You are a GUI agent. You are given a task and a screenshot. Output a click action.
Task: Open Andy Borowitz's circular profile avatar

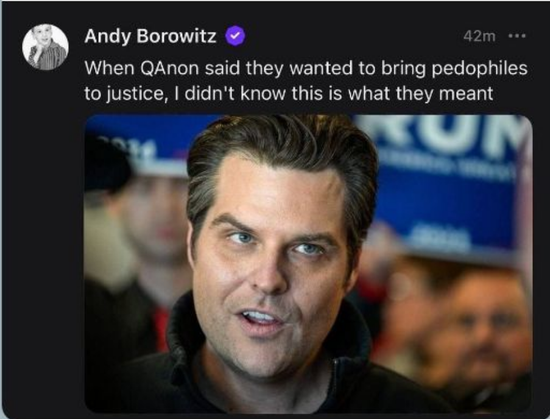pyautogui.click(x=45, y=47)
